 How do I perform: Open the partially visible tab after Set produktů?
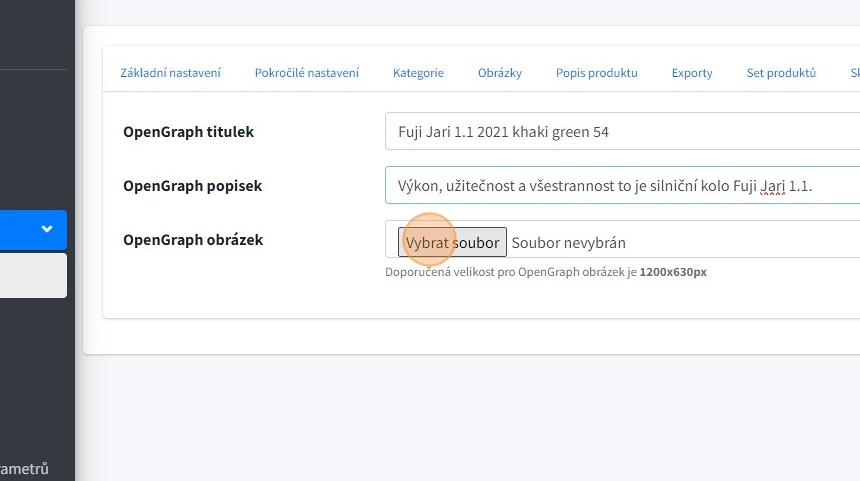(854, 73)
